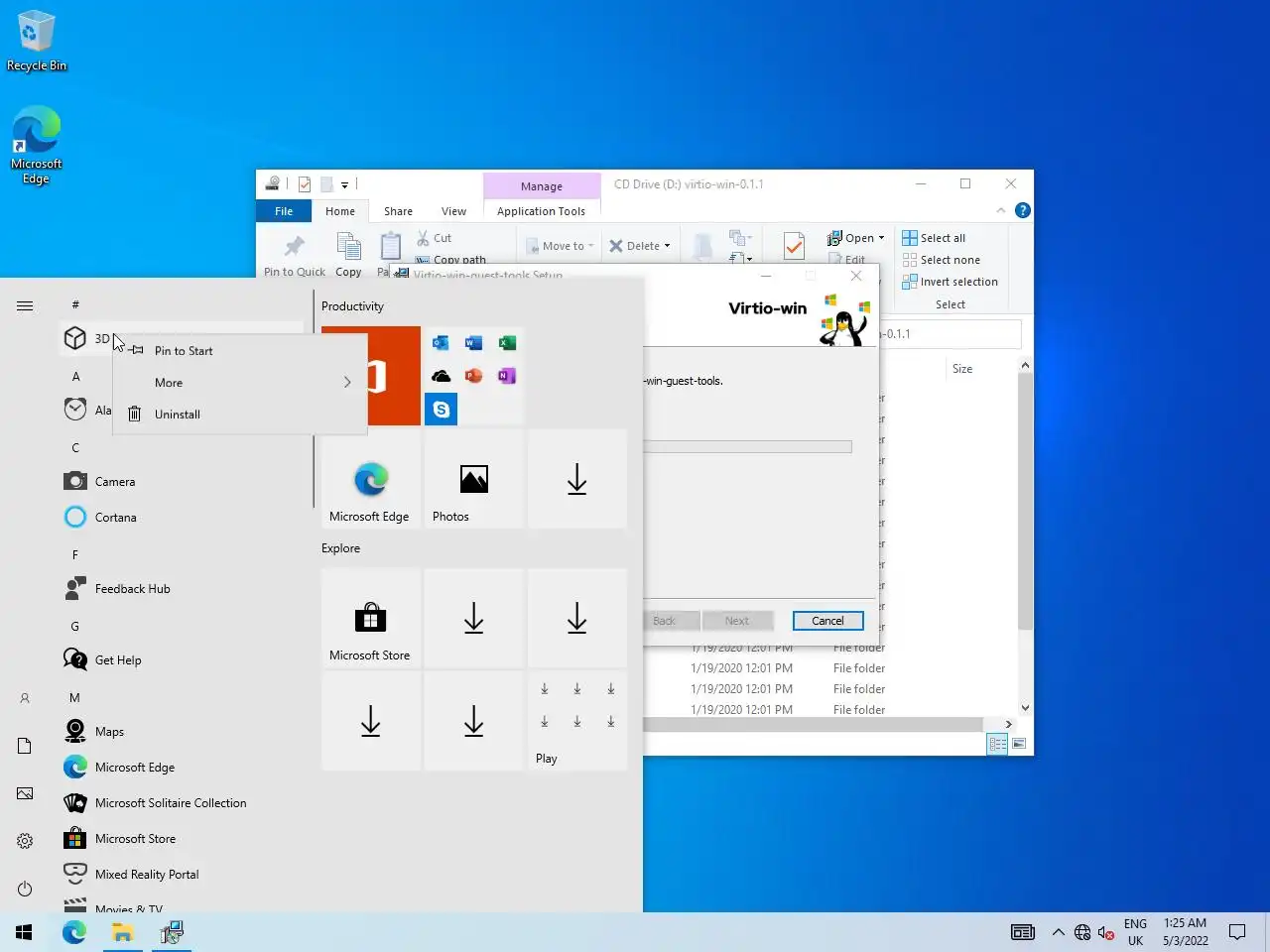Click the Copy button in ribbon
The height and width of the screenshot is (952, 1270).
348,256
